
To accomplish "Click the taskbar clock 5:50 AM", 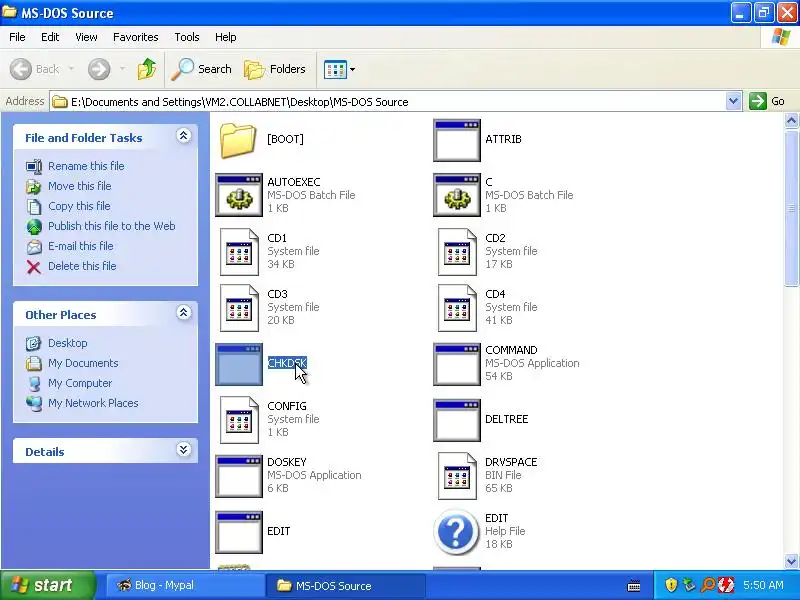I will [x=763, y=585].
